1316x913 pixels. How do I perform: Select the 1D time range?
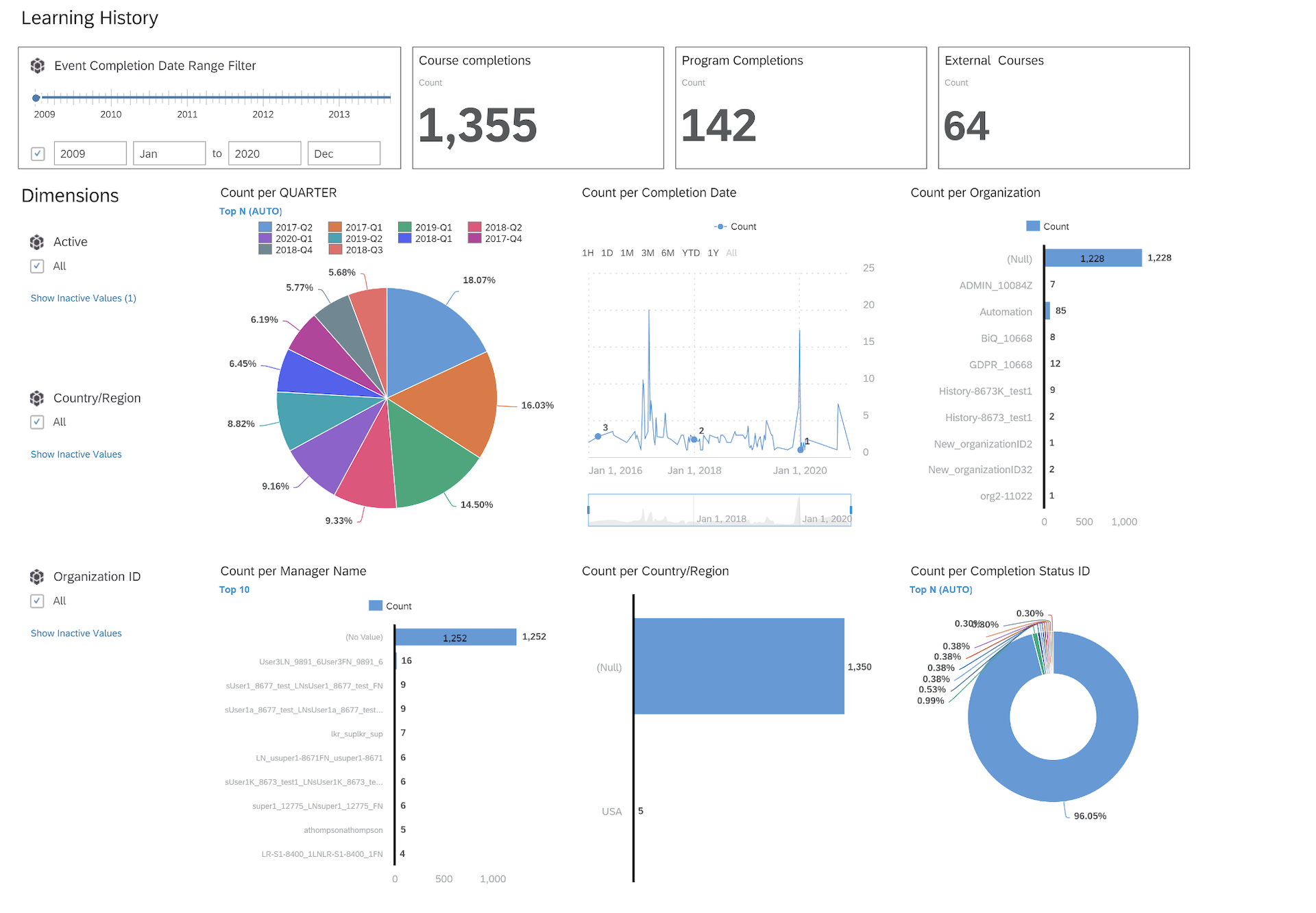607,253
